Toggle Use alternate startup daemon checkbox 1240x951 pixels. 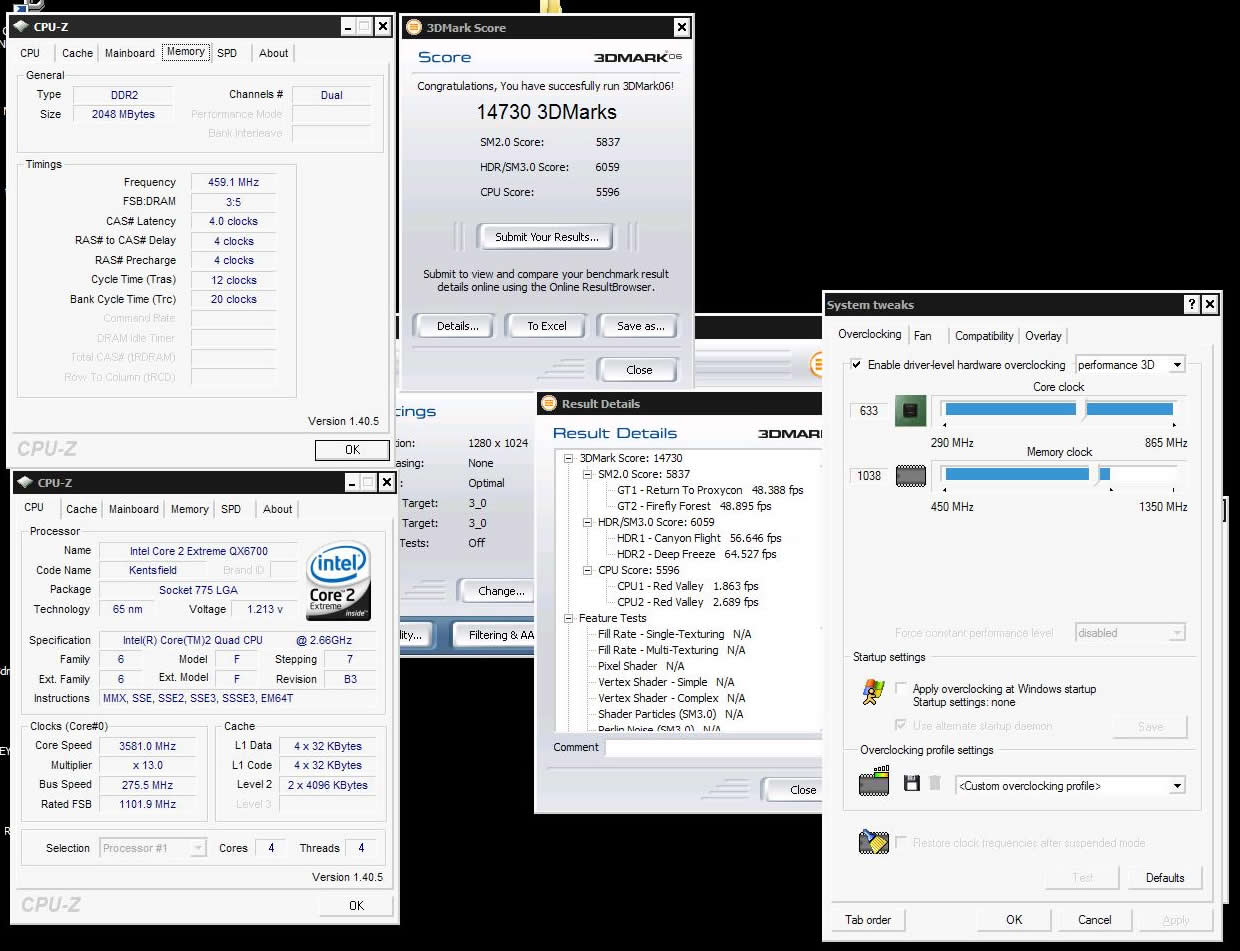[x=901, y=726]
